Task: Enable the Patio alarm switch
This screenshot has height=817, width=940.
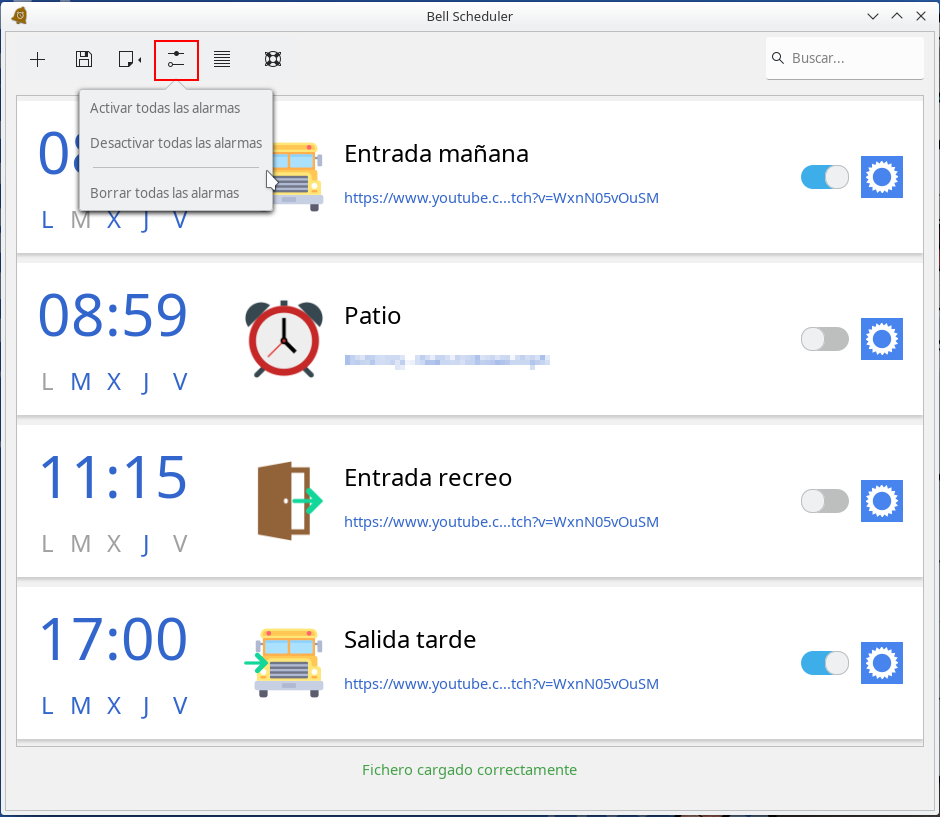Action: [x=824, y=339]
